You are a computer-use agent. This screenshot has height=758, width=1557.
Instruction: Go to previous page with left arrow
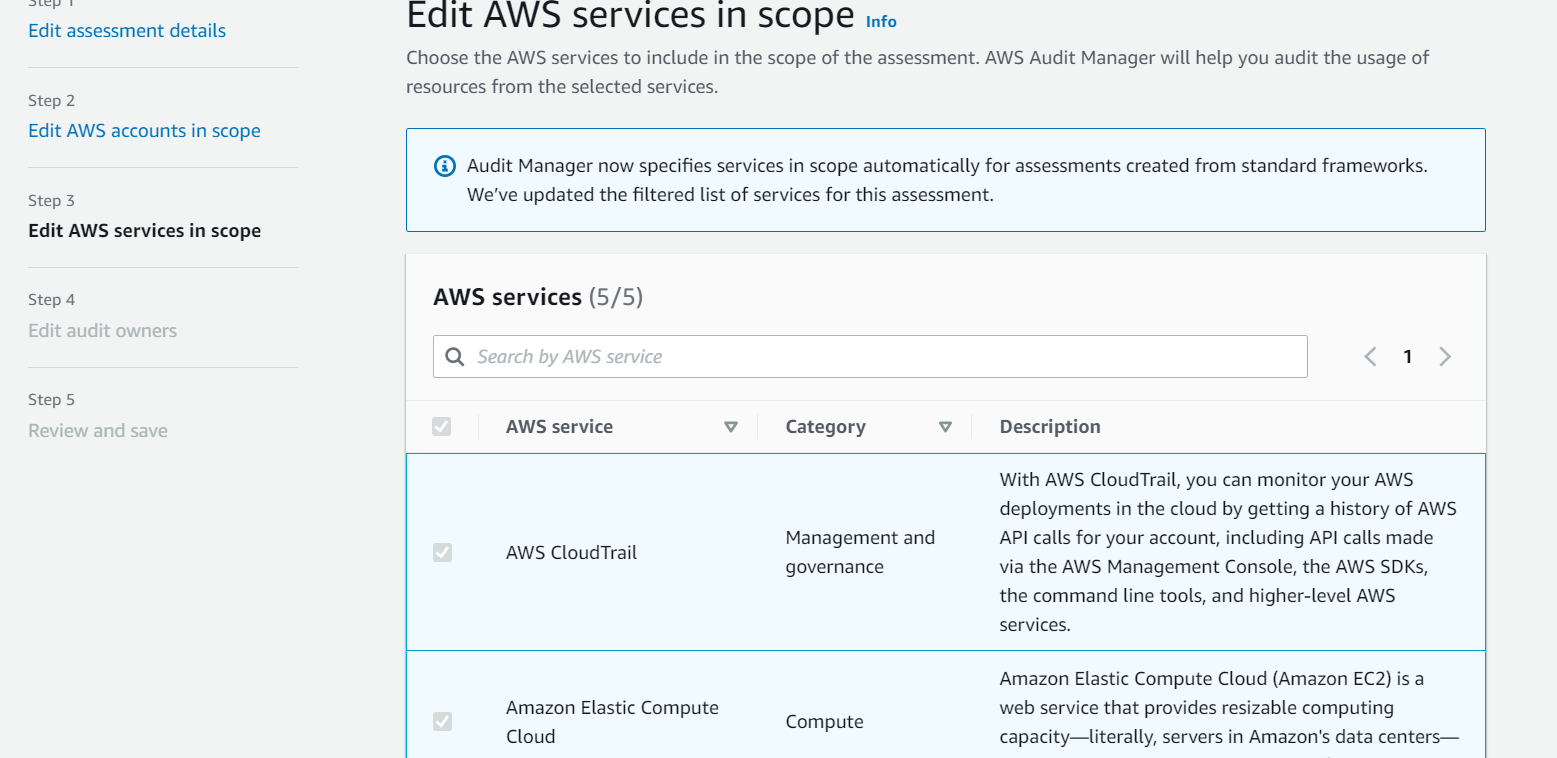tap(1370, 357)
